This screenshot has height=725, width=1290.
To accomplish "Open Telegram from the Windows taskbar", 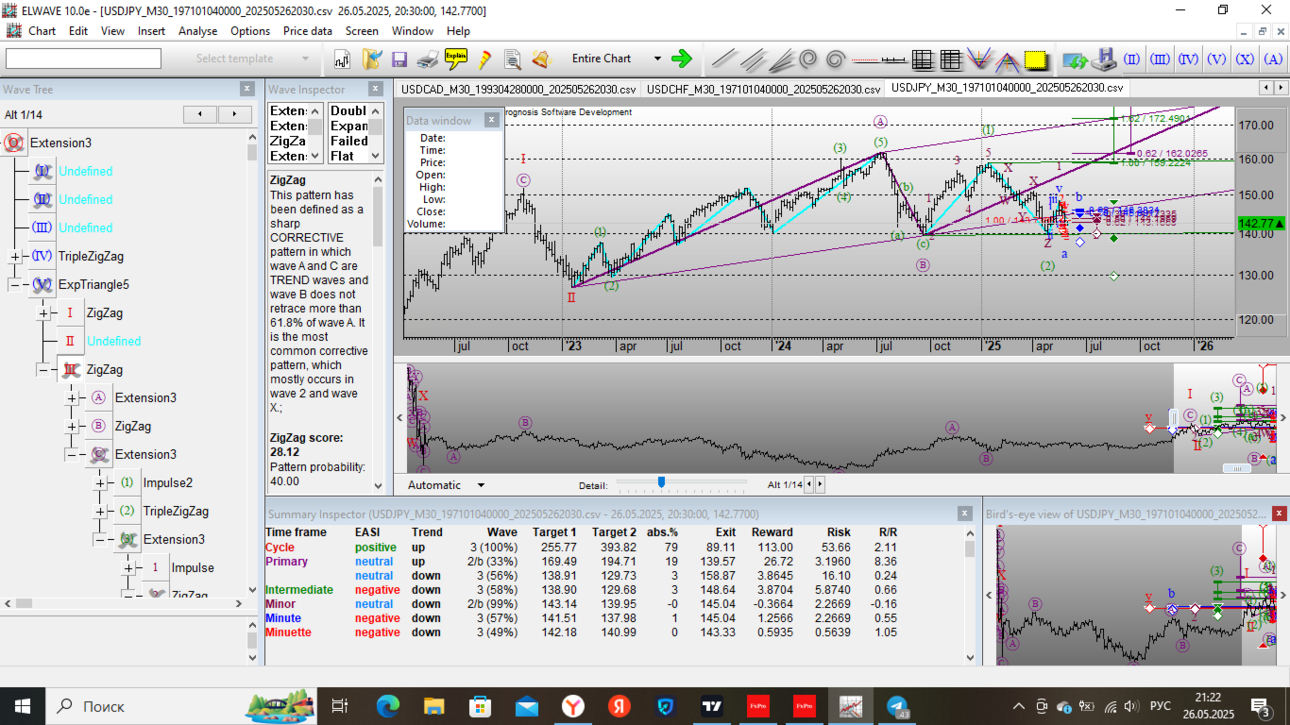I will coord(897,706).
